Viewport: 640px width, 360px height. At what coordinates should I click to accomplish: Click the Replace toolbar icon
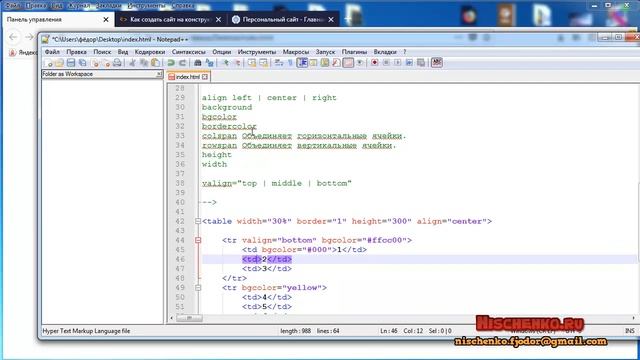209,63
